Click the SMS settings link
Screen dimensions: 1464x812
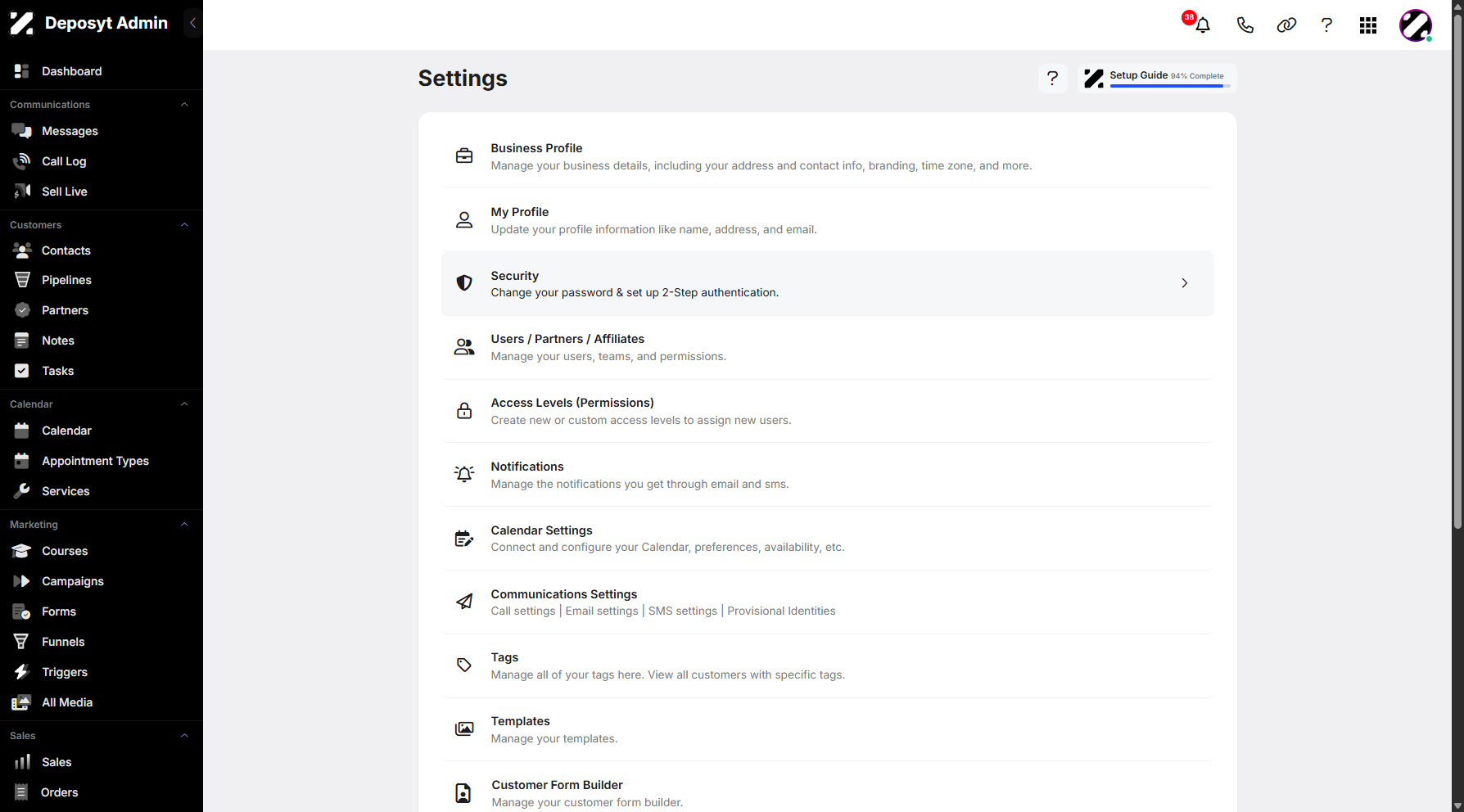(x=683, y=611)
